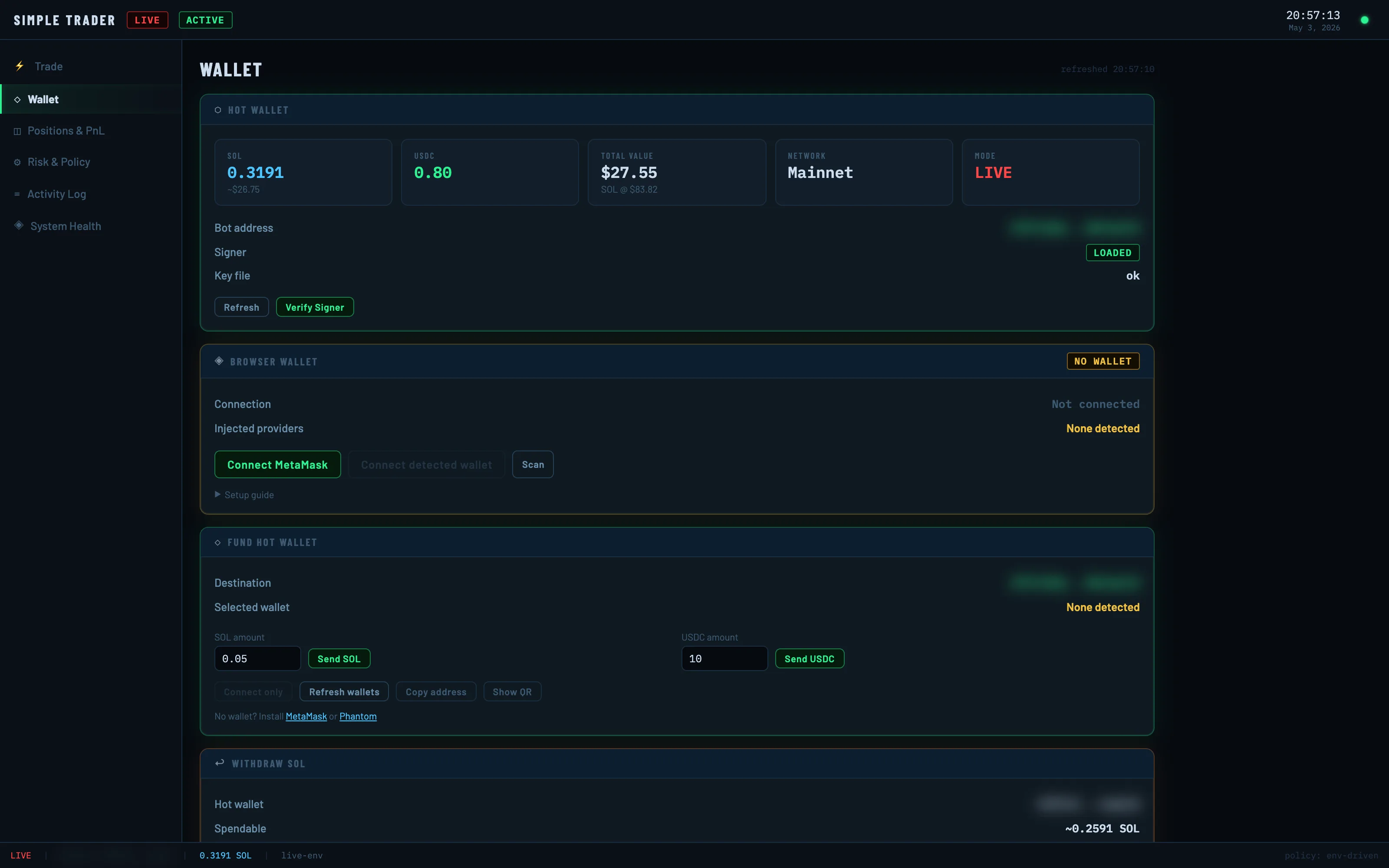Click the USDC balance 0.80 value

(433, 173)
